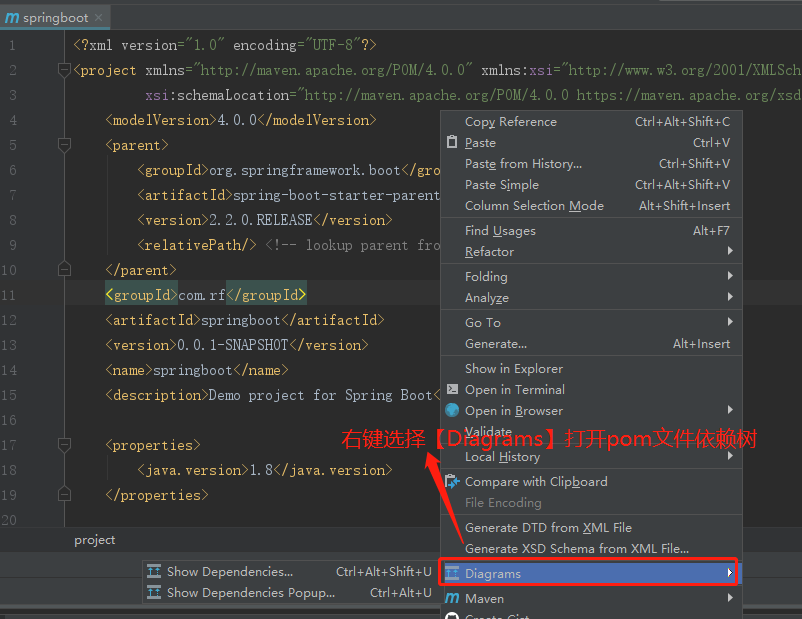This screenshot has height=619, width=802.
Task: Expand the Diagrams submenu arrow
Action: pyautogui.click(x=730, y=573)
